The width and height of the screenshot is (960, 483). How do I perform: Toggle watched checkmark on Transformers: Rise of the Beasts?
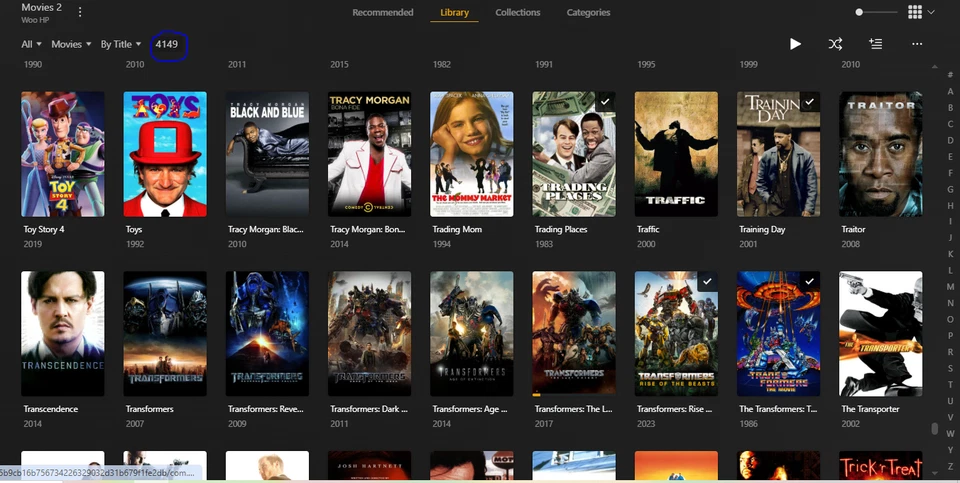(707, 282)
